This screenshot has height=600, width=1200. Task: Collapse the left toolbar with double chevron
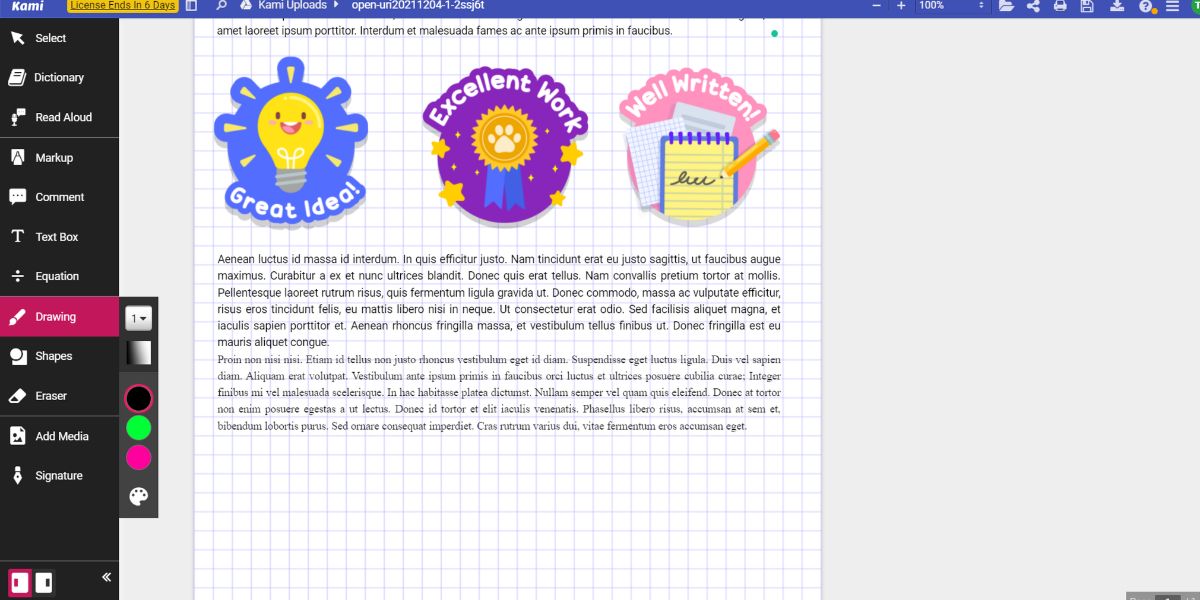tap(106, 577)
